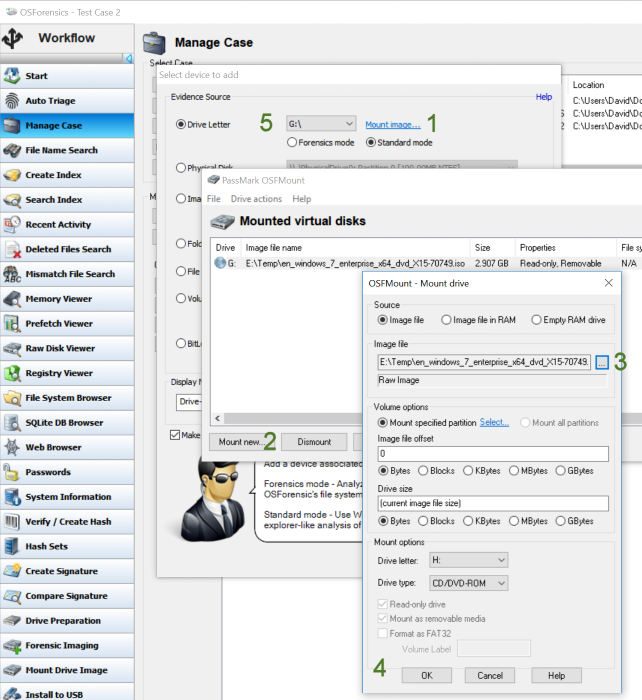
Task: Open mount Drive letter H: dropdown
Action: [x=468, y=560]
